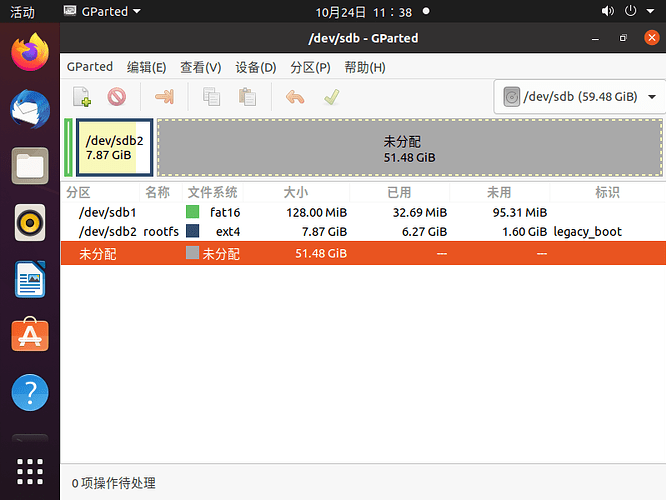Click the resize/move partition icon
Image resolution: width=666 pixels, height=500 pixels.
tap(165, 97)
